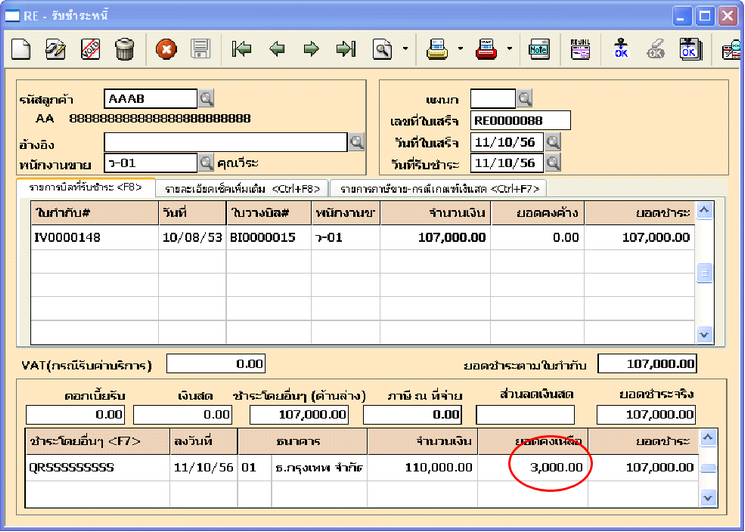This screenshot has height=532, width=745.
Task: Click the yellow printer icon
Action: [x=437, y=48]
